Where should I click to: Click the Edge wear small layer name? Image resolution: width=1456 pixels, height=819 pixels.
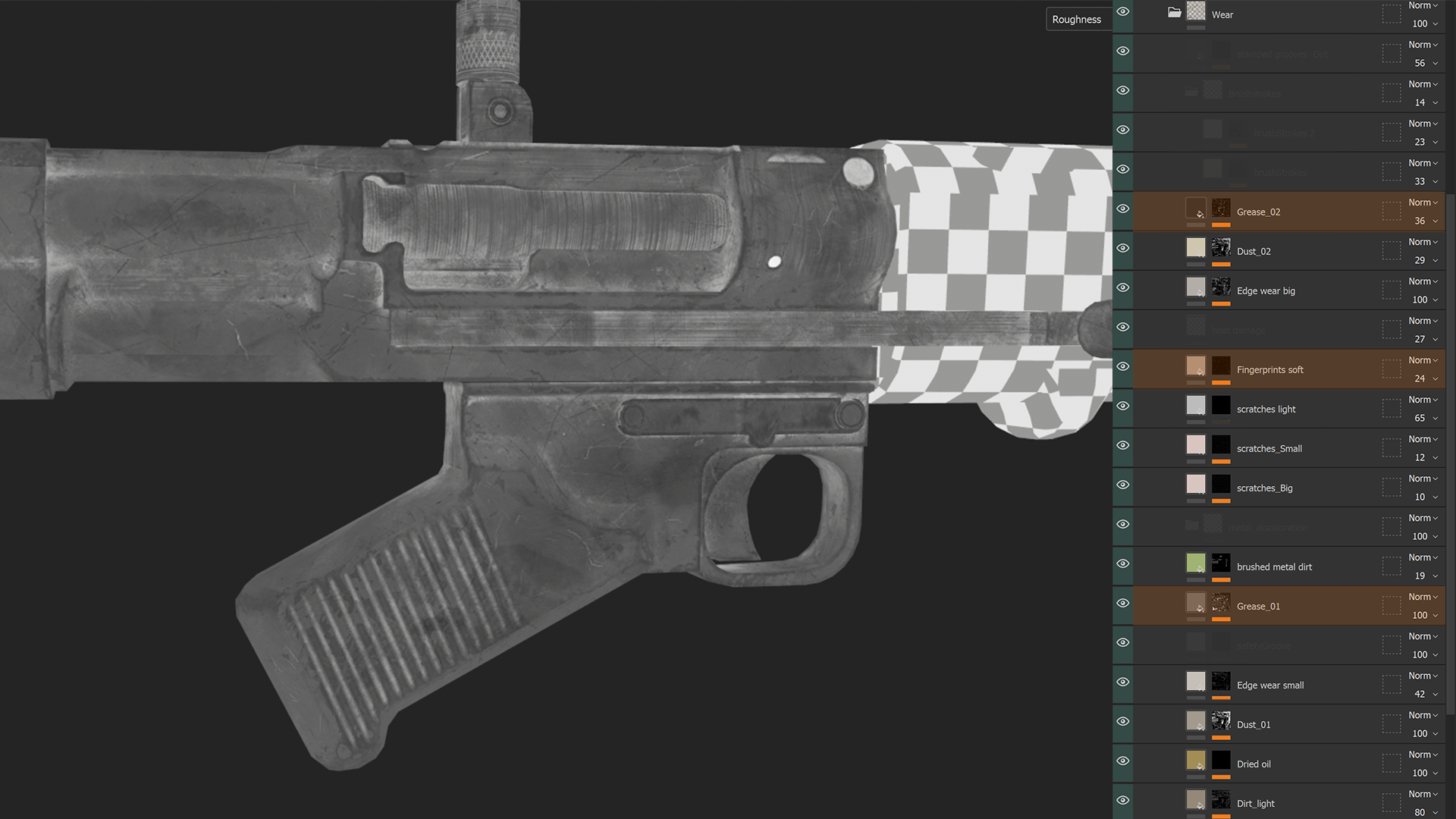pyautogui.click(x=1270, y=685)
